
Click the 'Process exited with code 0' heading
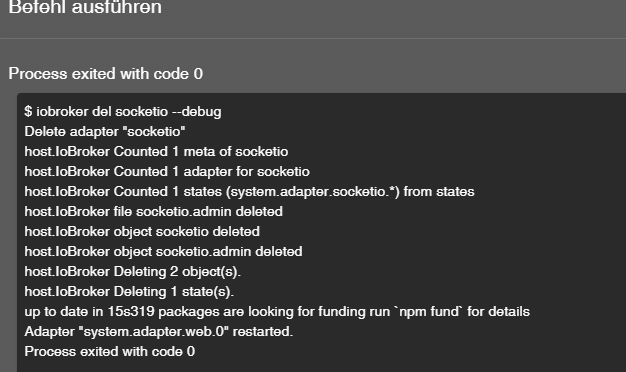tap(106, 74)
